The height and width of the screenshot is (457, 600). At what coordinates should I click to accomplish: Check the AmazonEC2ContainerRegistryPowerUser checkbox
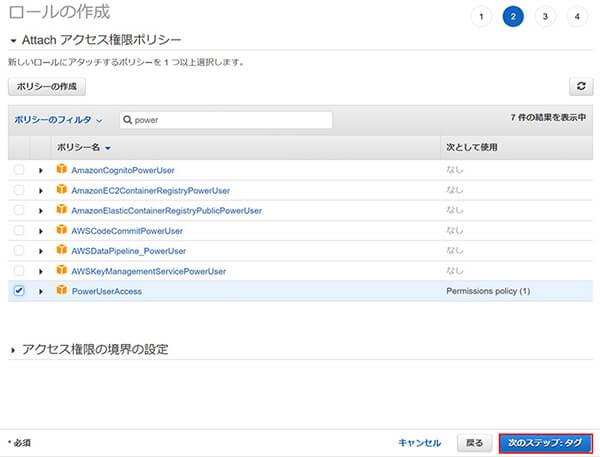(x=19, y=190)
